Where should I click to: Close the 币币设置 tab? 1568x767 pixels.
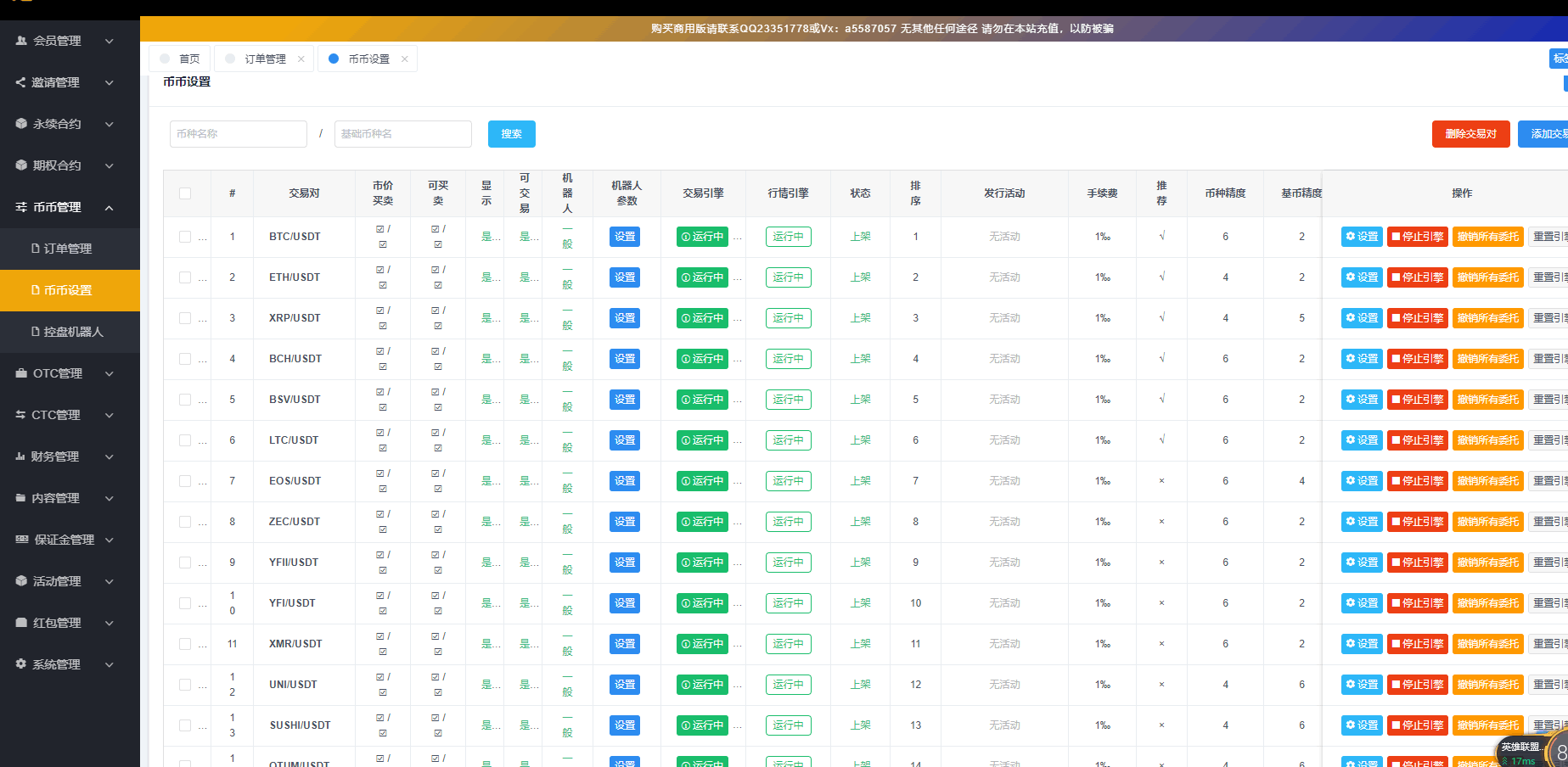click(405, 59)
